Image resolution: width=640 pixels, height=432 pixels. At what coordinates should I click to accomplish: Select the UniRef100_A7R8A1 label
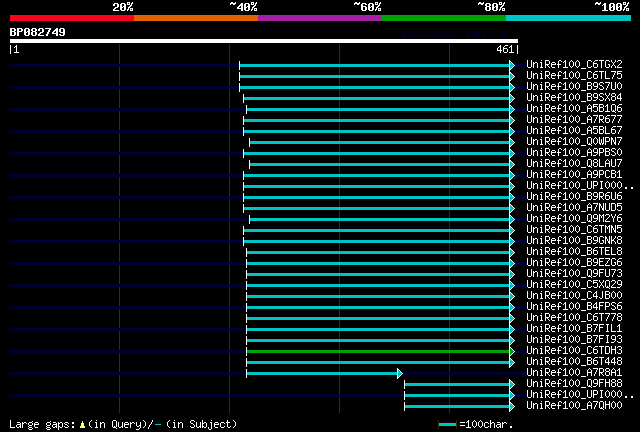[x=574, y=373]
